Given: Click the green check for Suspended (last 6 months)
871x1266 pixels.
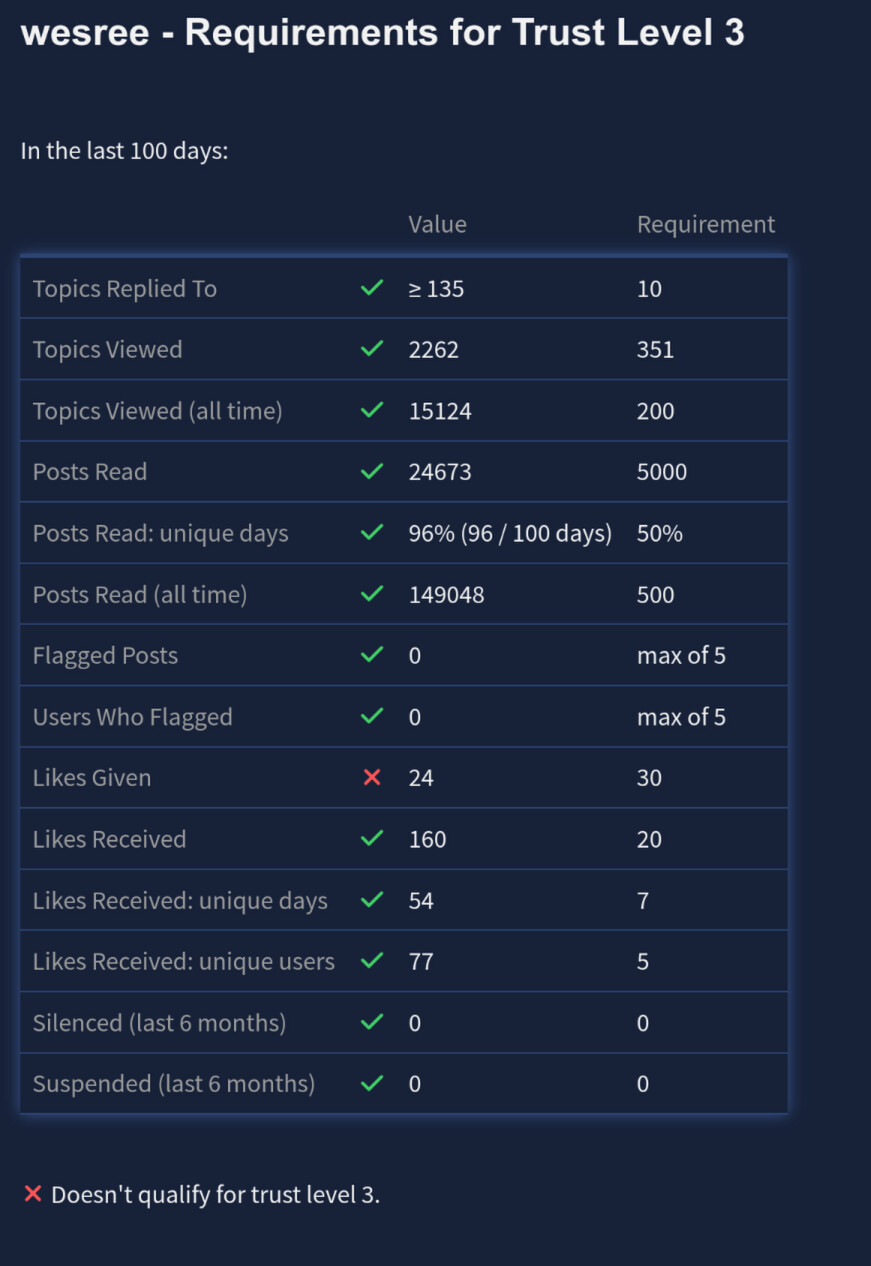Looking at the screenshot, I should click(372, 1083).
